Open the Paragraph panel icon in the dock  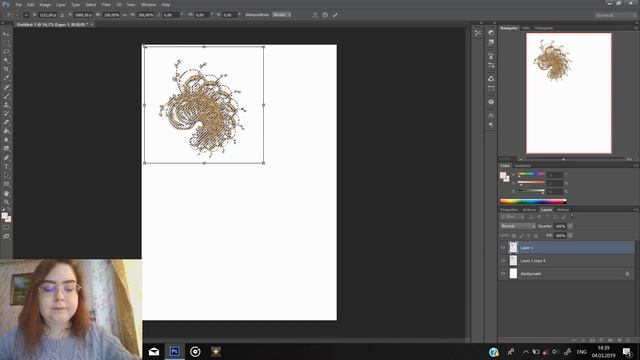(x=491, y=125)
